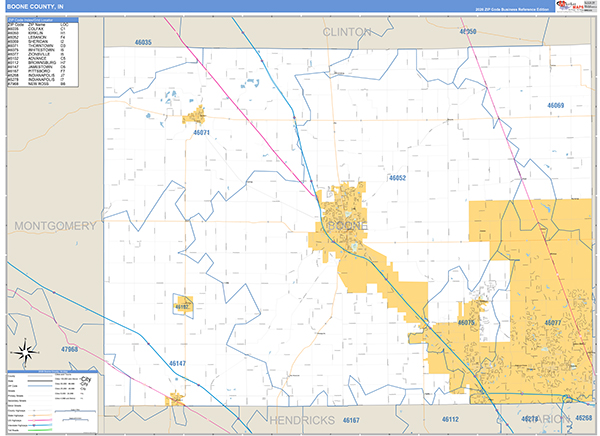Click the green line swatch in legend
This screenshot has width=600, height=436.
(40, 430)
